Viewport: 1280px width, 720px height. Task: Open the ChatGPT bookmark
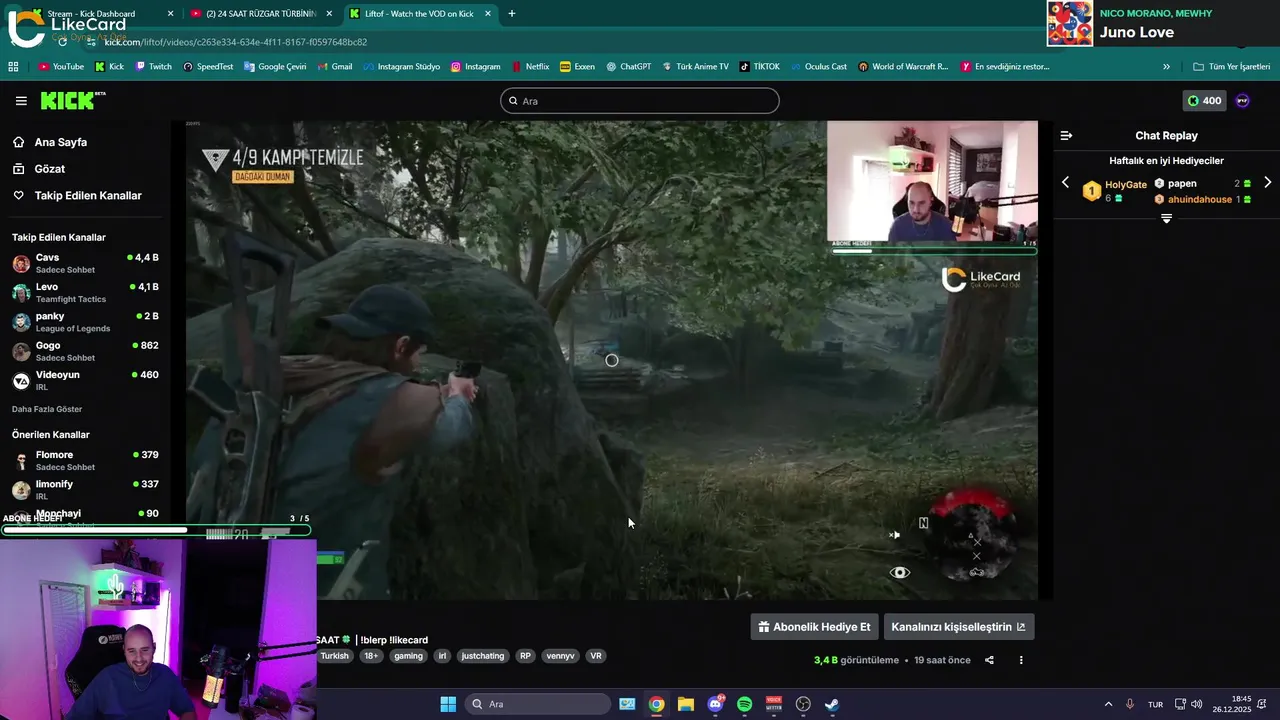point(628,67)
